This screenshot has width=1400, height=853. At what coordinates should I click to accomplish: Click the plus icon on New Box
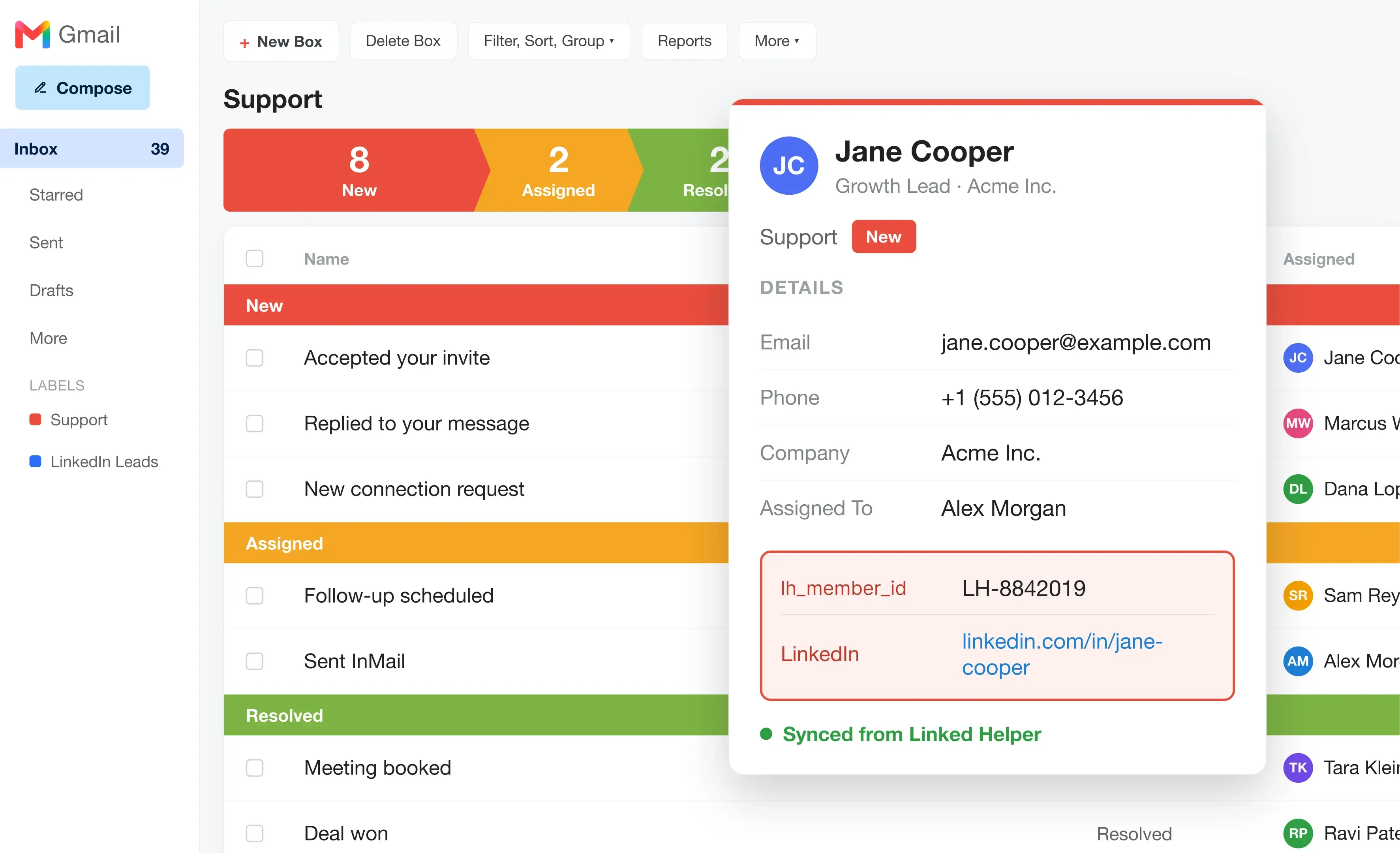(x=244, y=43)
